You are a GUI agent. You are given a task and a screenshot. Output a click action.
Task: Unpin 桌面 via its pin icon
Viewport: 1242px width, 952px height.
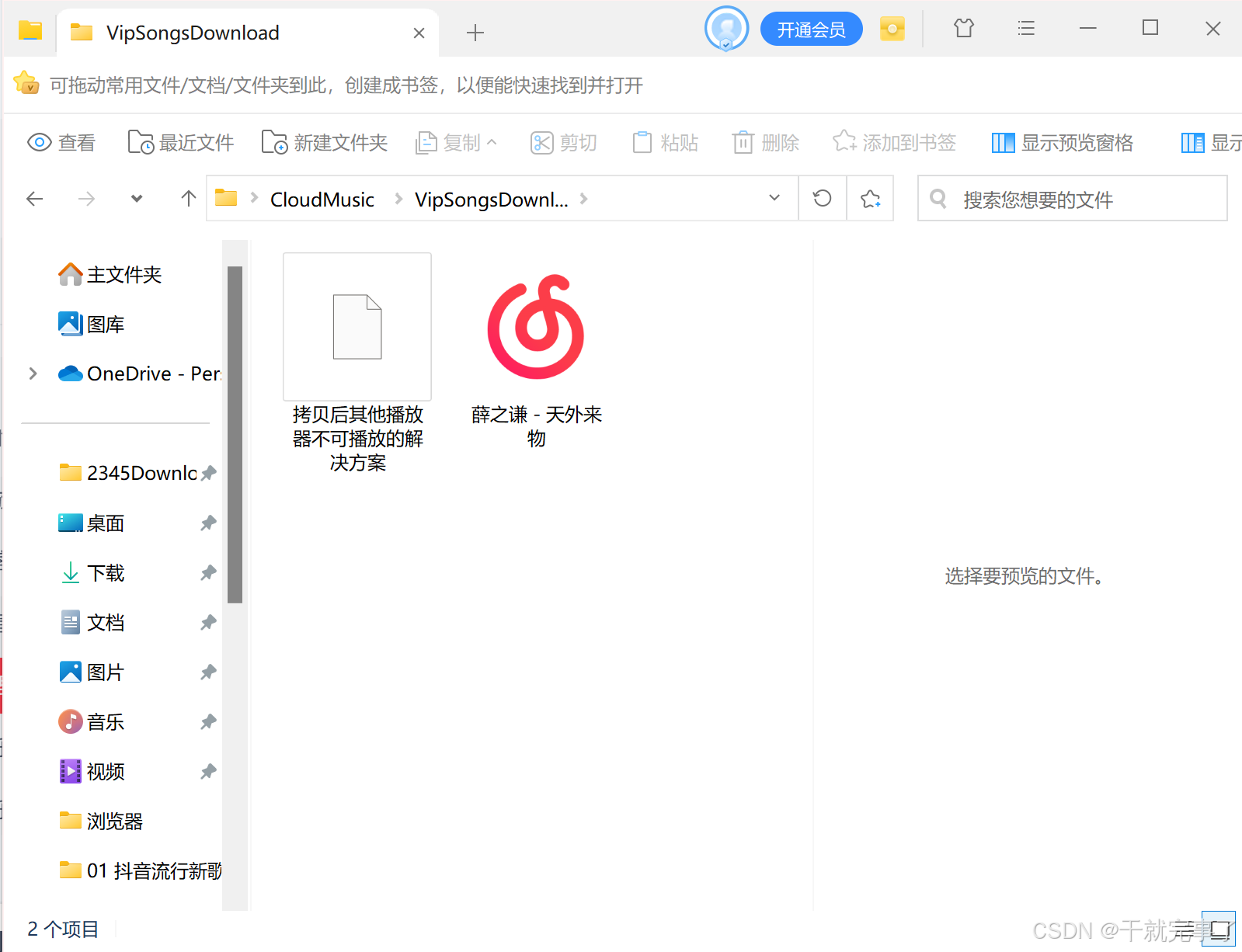tap(208, 523)
